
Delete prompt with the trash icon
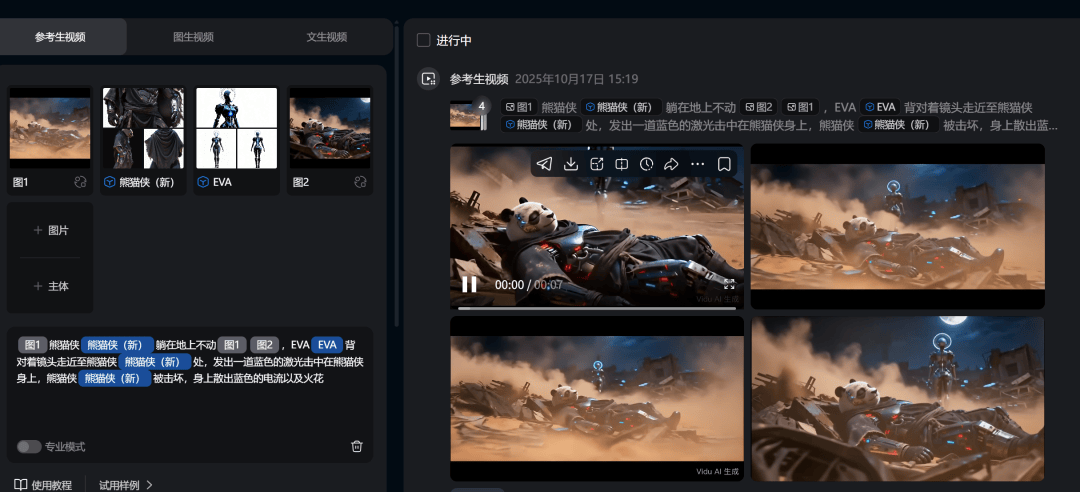point(357,446)
